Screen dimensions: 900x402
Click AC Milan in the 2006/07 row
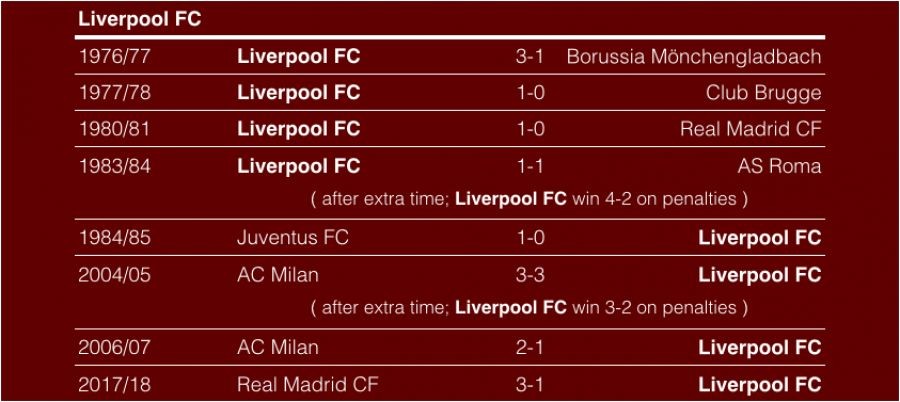tap(278, 347)
